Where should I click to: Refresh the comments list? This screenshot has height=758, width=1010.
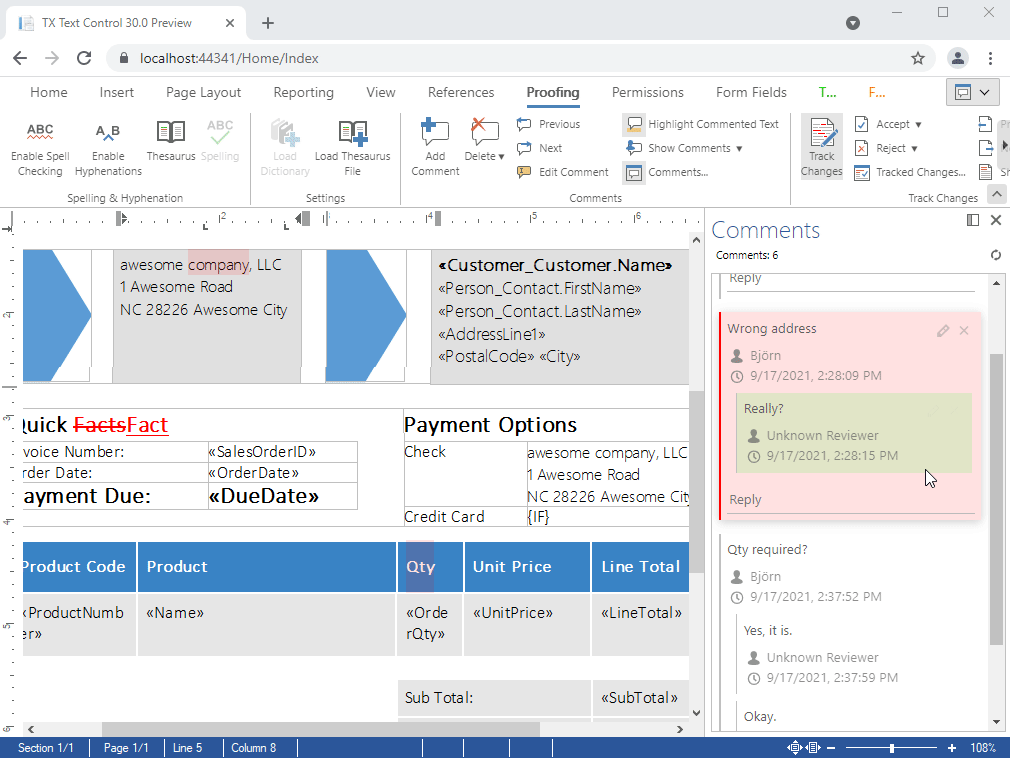[x=995, y=255]
